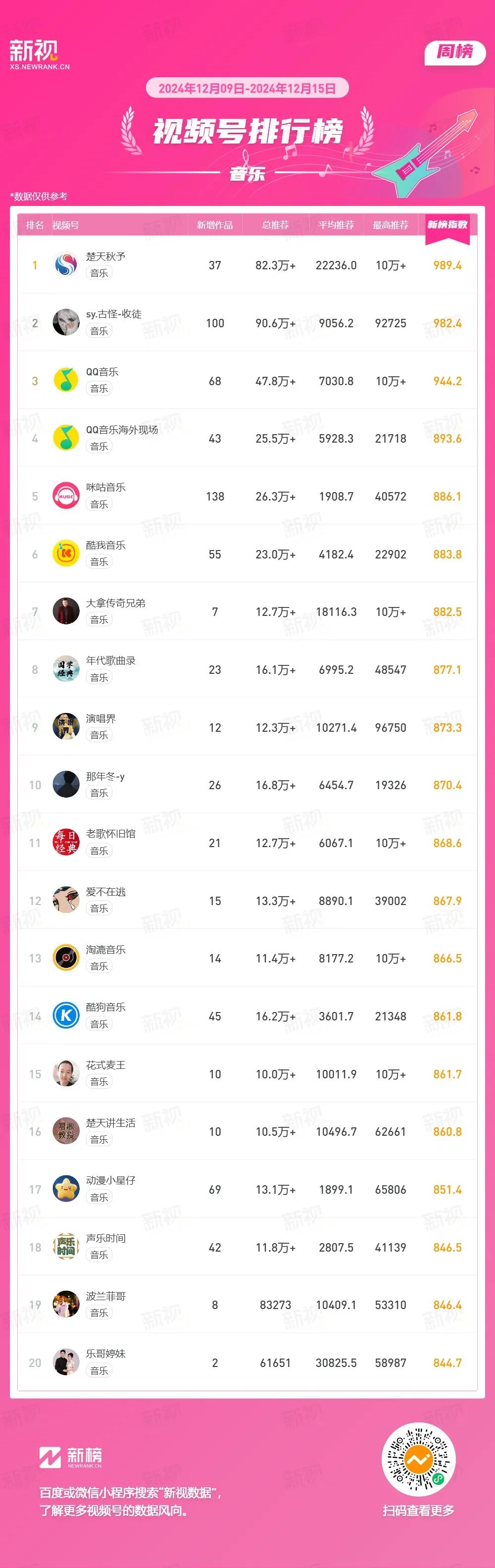Click the QR code at bottom right
Image resolution: width=495 pixels, height=1568 pixels.
tap(419, 1460)
